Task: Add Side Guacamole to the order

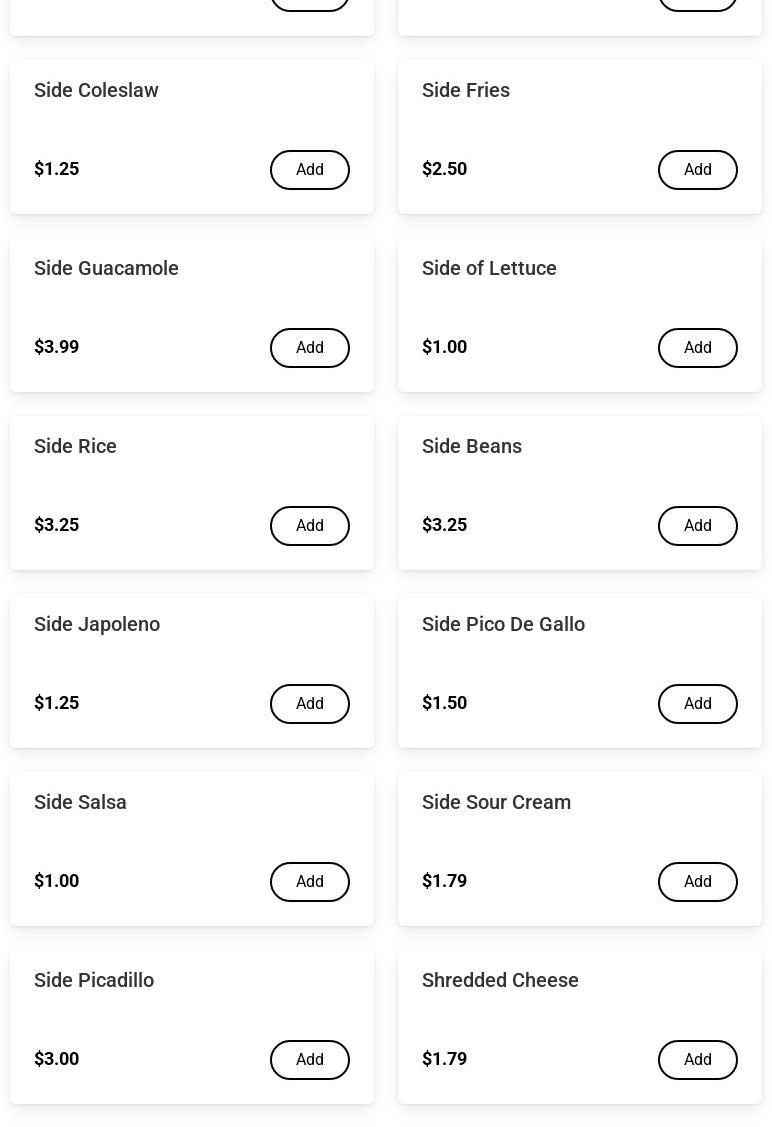Action: pos(309,348)
